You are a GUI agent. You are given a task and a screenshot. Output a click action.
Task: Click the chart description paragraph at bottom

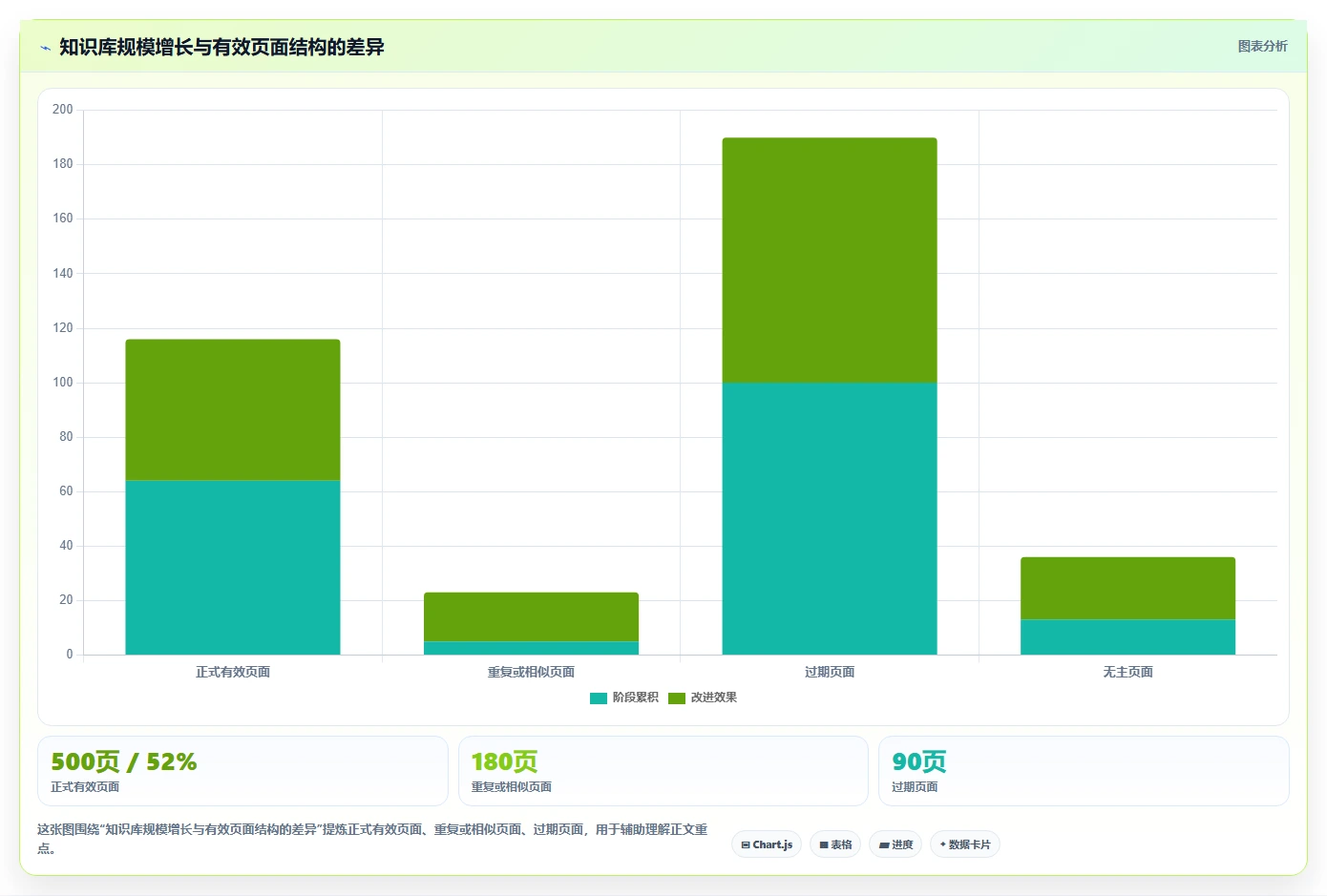pos(372,839)
